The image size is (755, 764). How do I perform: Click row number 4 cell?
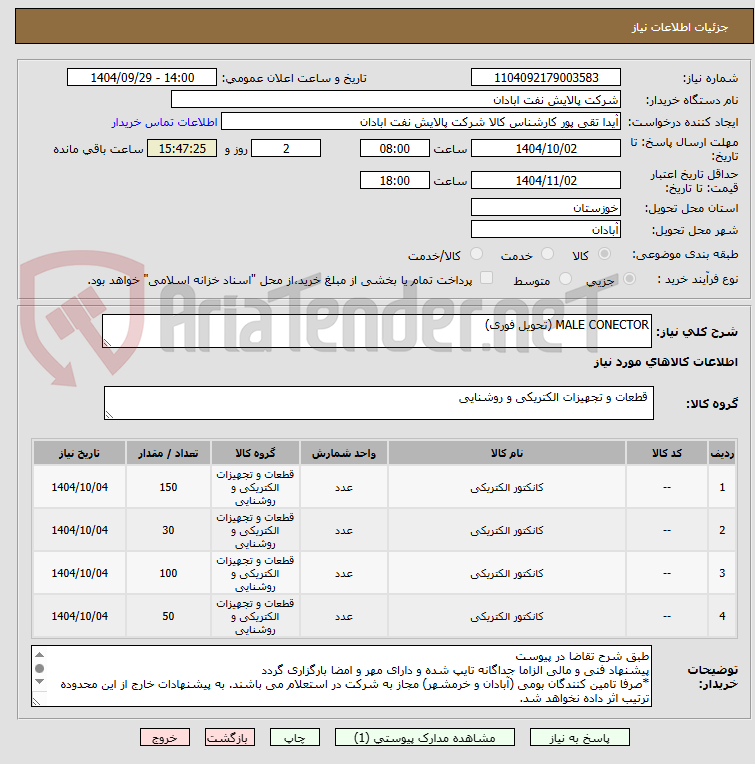pos(722,616)
